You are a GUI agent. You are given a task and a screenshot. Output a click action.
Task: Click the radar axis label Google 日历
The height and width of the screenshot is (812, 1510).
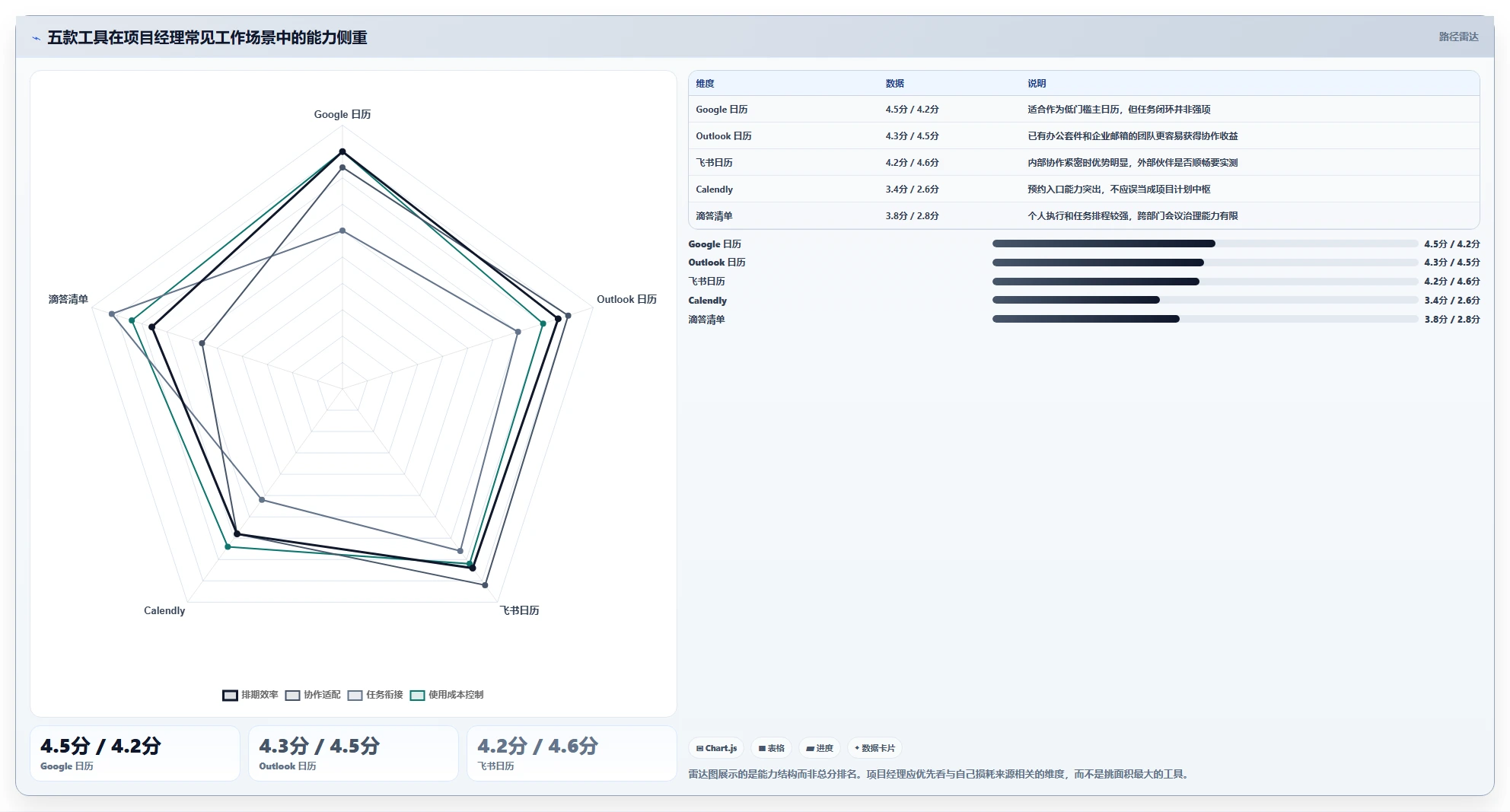pos(342,114)
